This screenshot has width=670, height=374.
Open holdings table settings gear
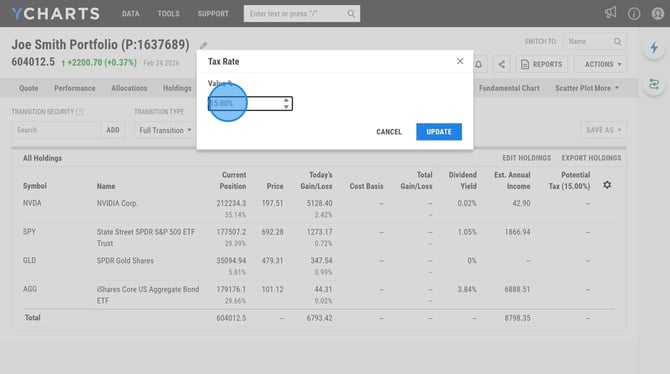(607, 185)
